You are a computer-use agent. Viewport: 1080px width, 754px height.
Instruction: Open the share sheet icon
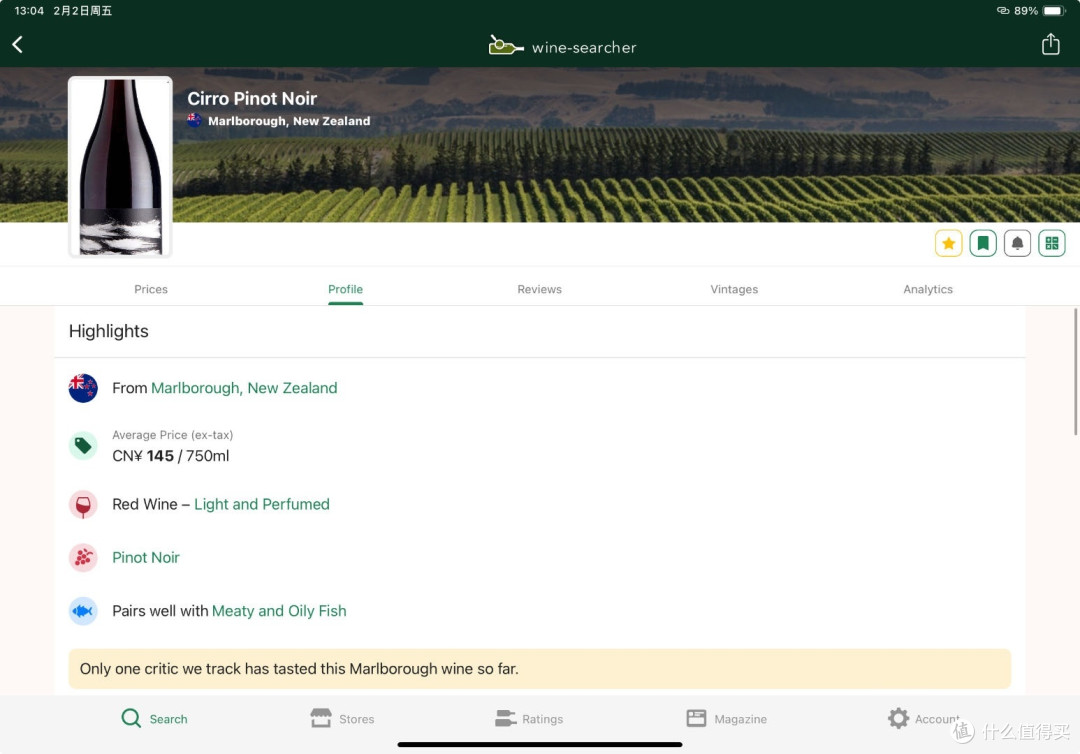[1050, 44]
